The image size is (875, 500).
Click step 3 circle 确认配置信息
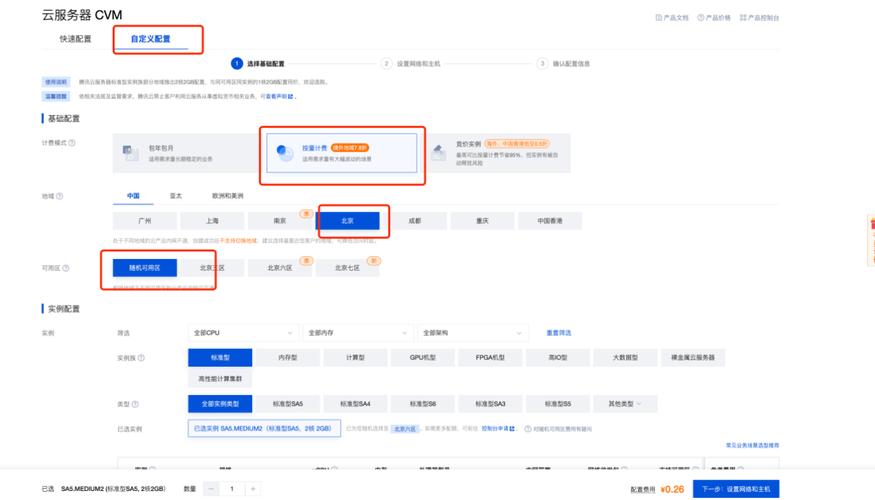(542, 64)
